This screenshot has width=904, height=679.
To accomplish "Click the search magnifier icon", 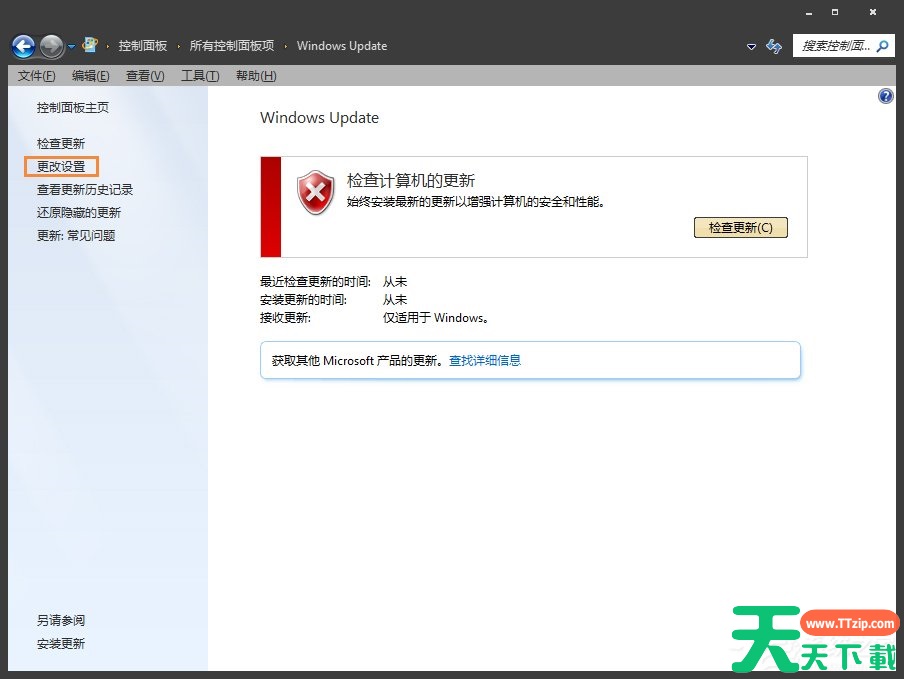I will point(883,46).
